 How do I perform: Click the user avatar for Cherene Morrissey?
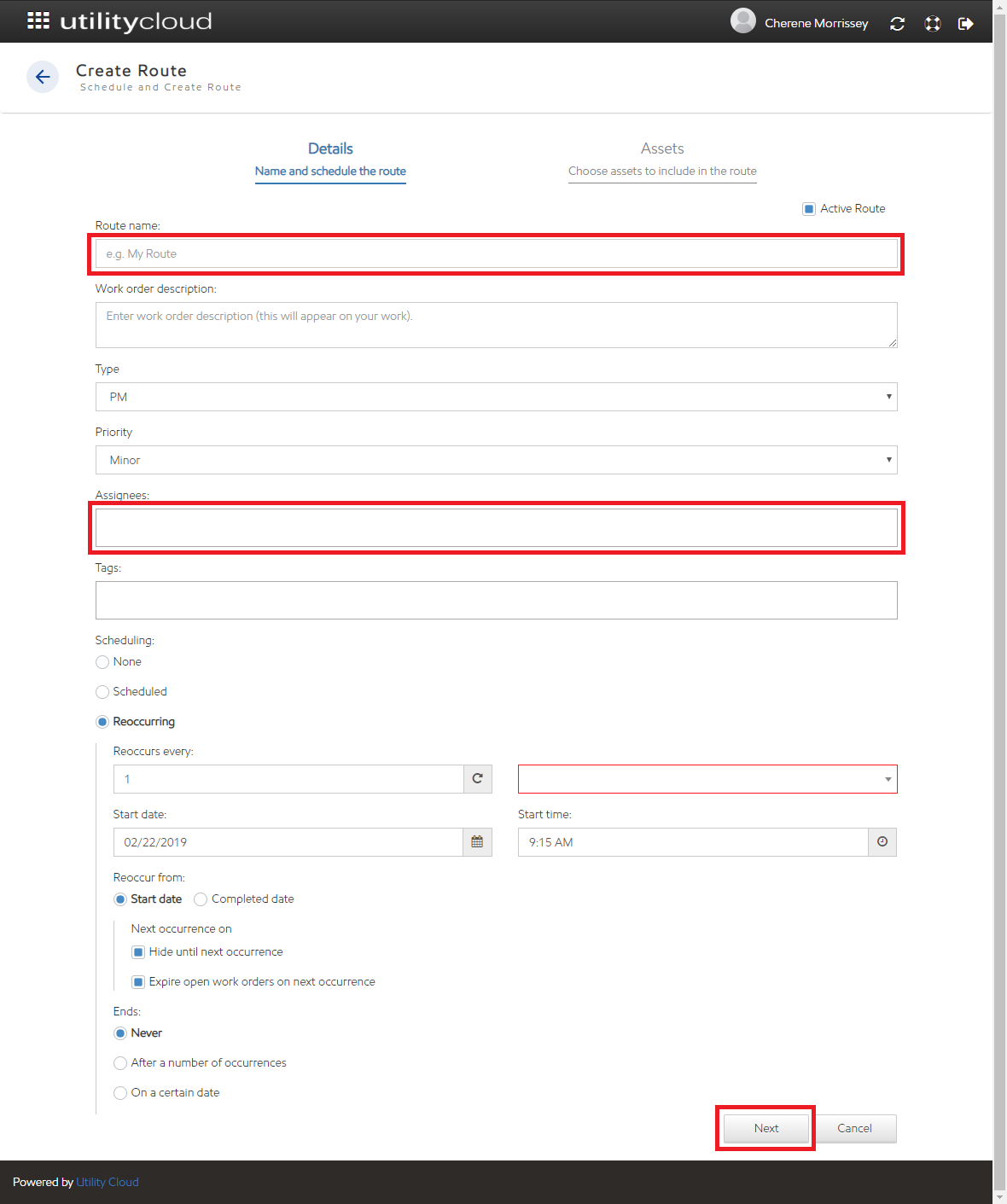pyautogui.click(x=743, y=21)
